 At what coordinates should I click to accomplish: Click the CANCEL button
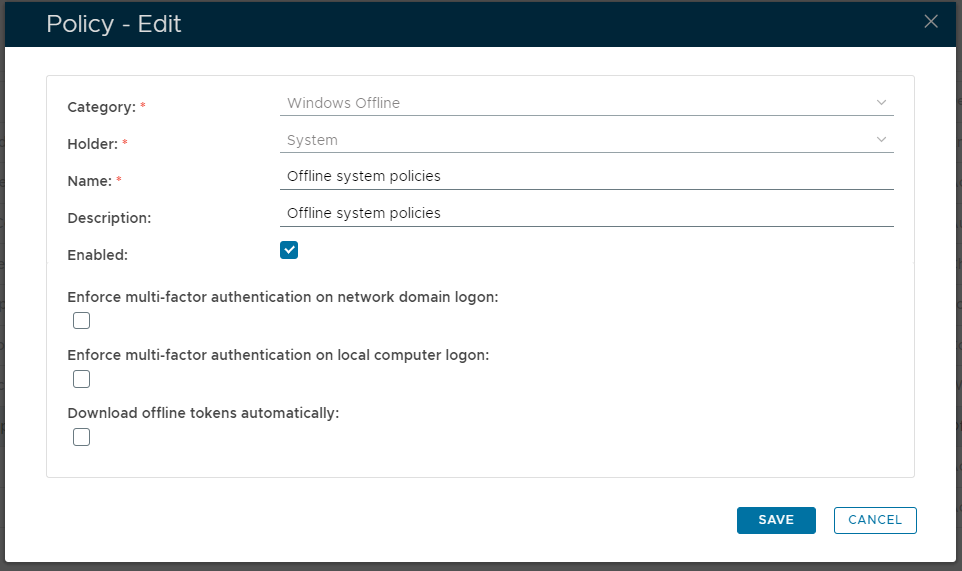[x=875, y=520]
